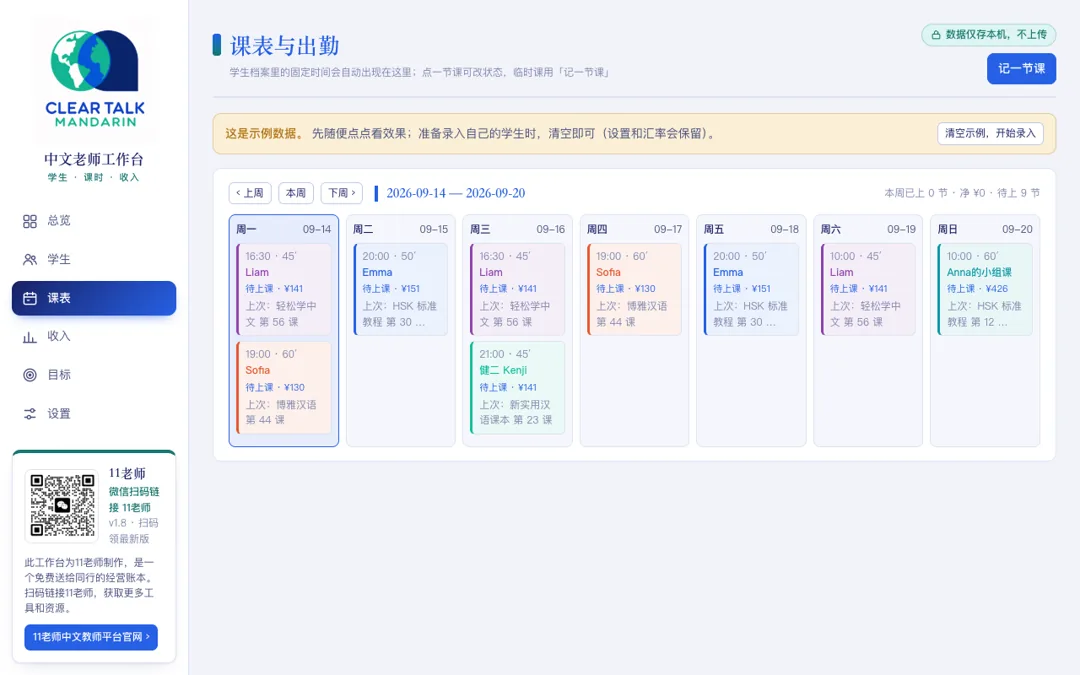Viewport: 1080px width, 675px height.
Task: Open Saturday 10:00 Liam lesson card
Action: pyautogui.click(x=868, y=289)
